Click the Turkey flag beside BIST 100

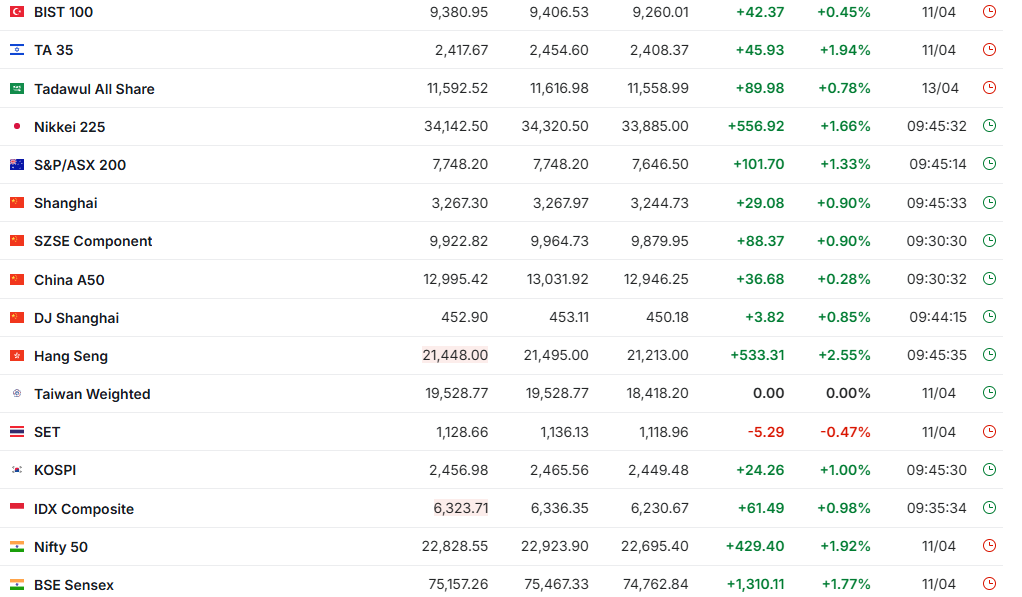[16, 12]
